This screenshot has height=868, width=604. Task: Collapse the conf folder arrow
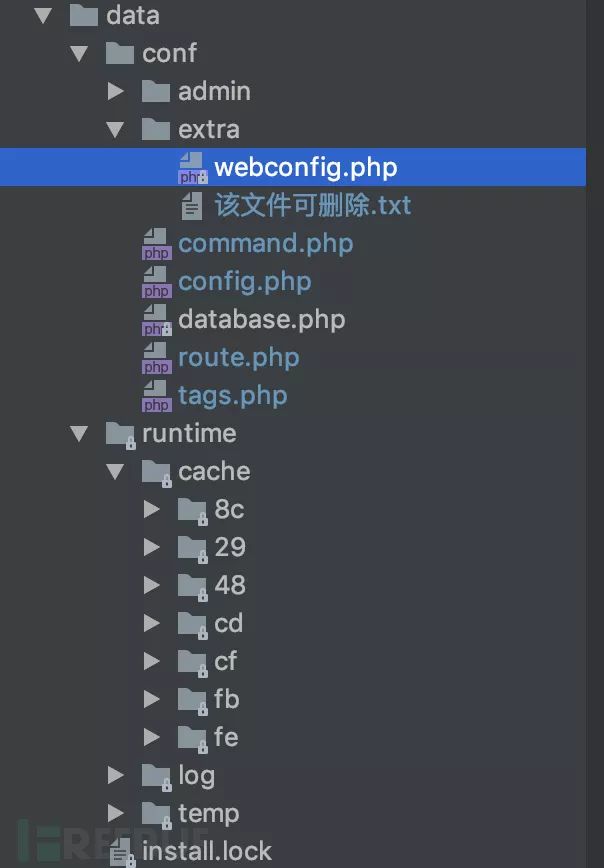(79, 54)
